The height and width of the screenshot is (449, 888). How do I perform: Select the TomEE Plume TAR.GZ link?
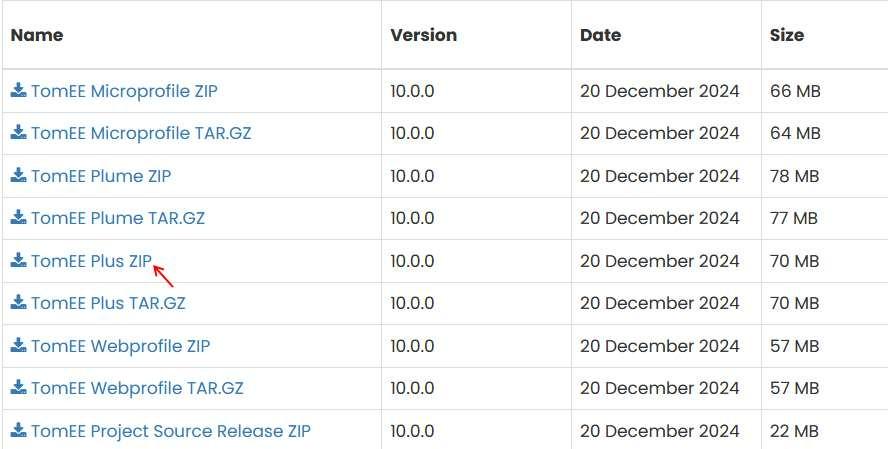pos(118,218)
